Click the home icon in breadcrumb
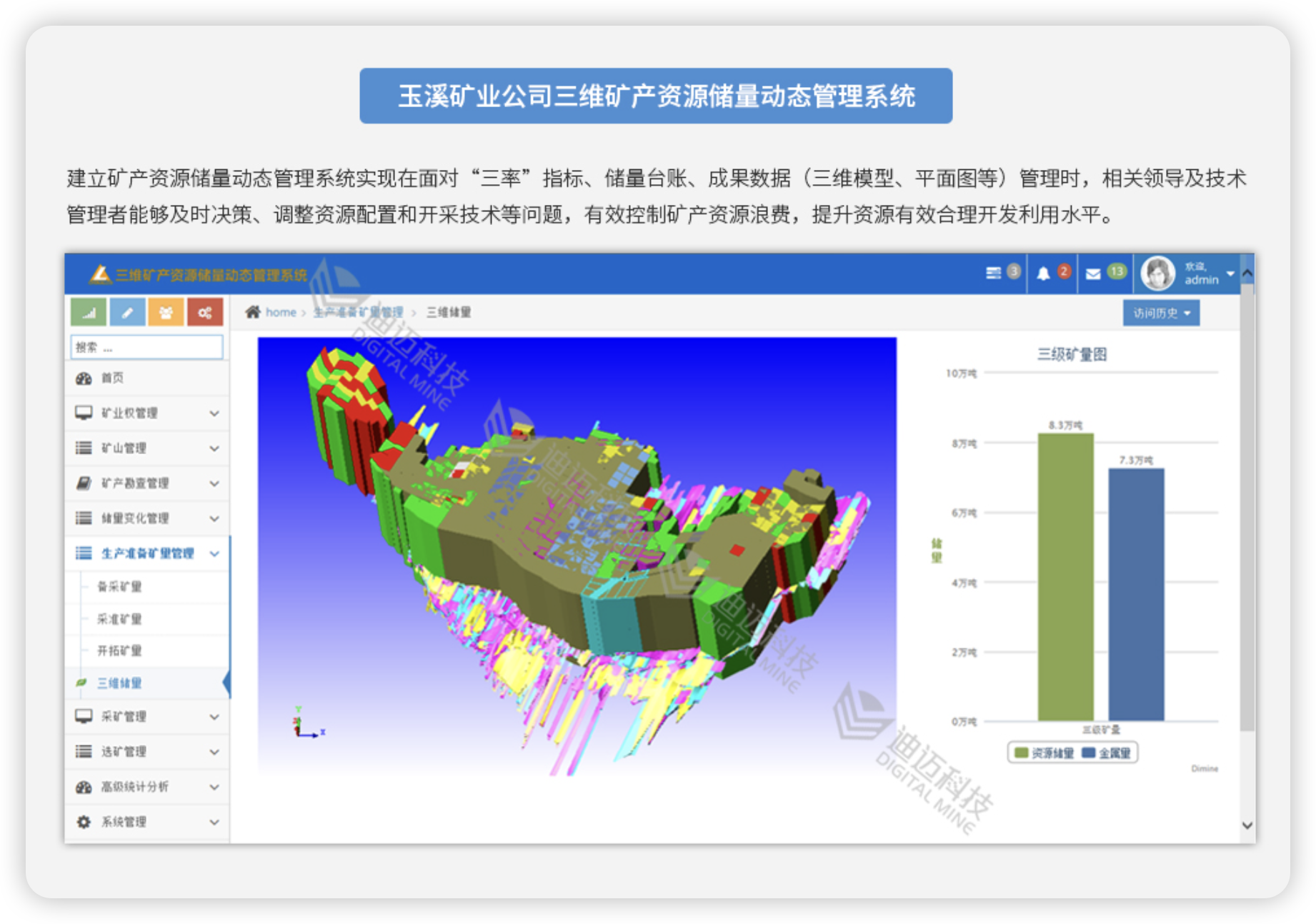This screenshot has width=1316, height=924. click(x=253, y=312)
